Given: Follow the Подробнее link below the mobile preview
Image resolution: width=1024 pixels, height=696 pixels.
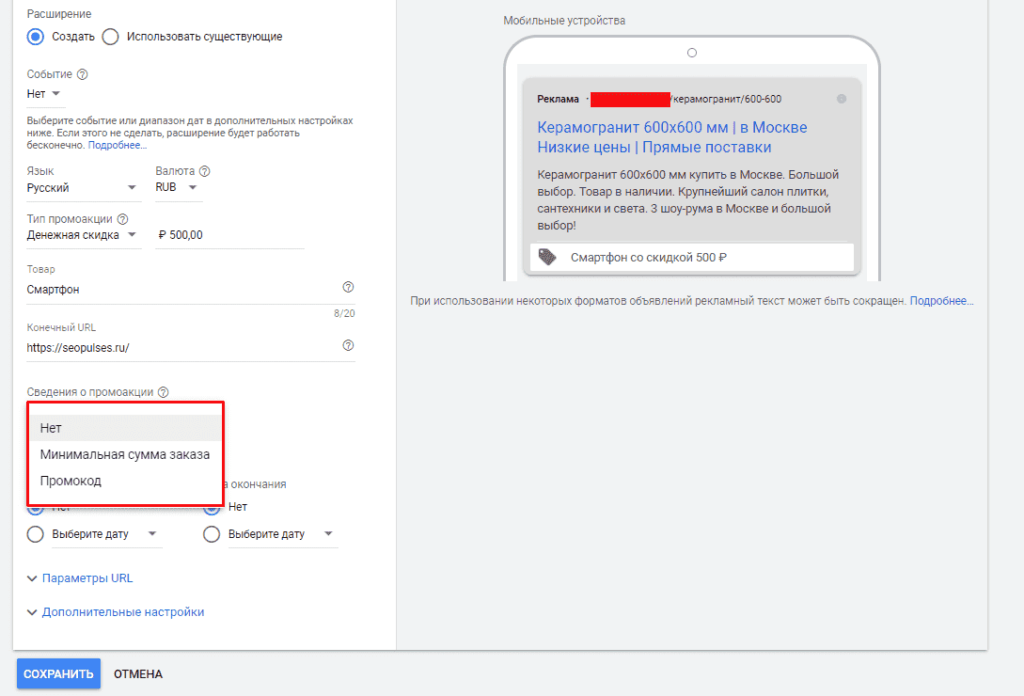Looking at the screenshot, I should tap(941, 301).
